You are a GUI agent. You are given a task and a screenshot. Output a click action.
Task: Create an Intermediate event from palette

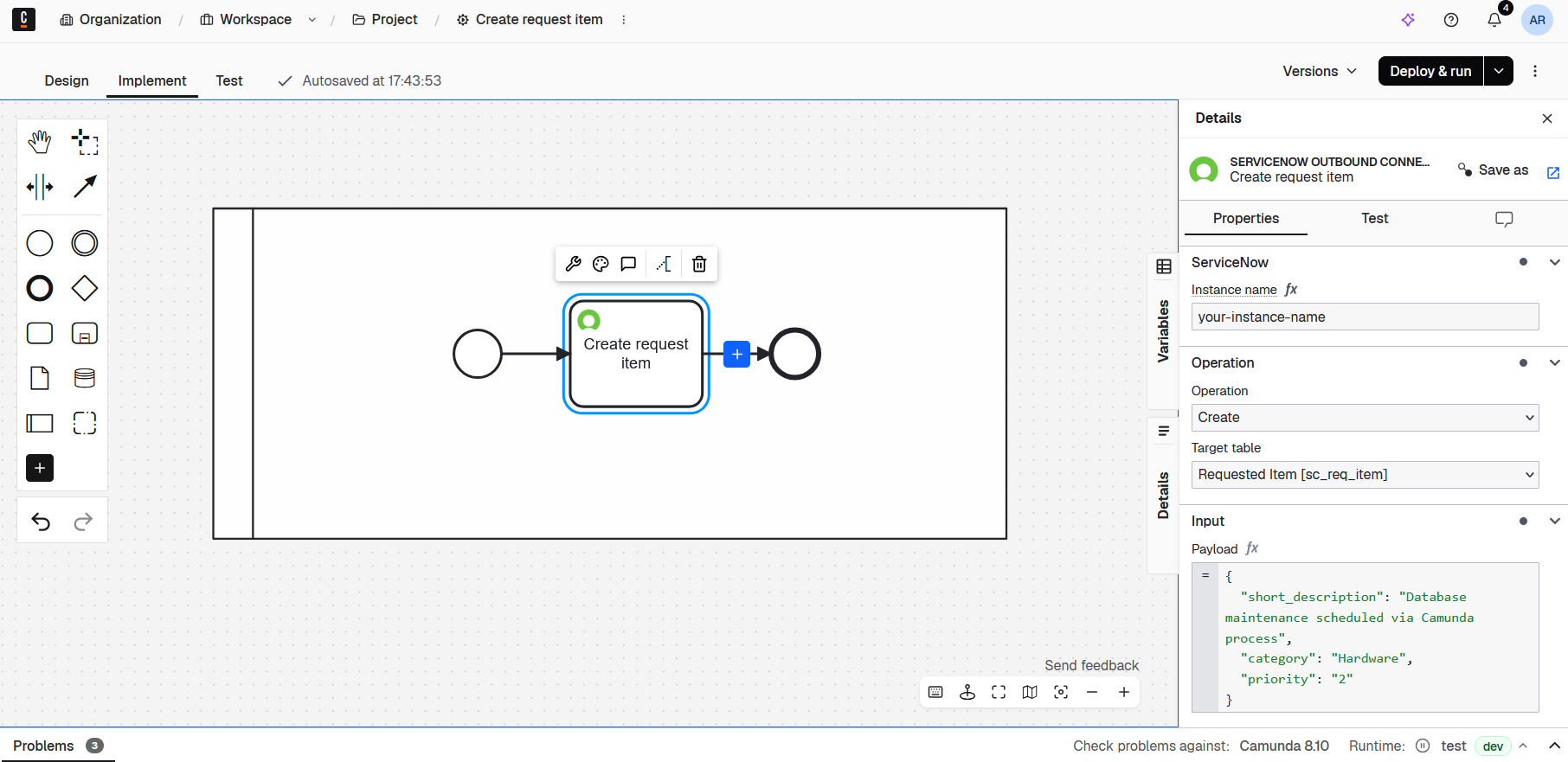(x=85, y=243)
